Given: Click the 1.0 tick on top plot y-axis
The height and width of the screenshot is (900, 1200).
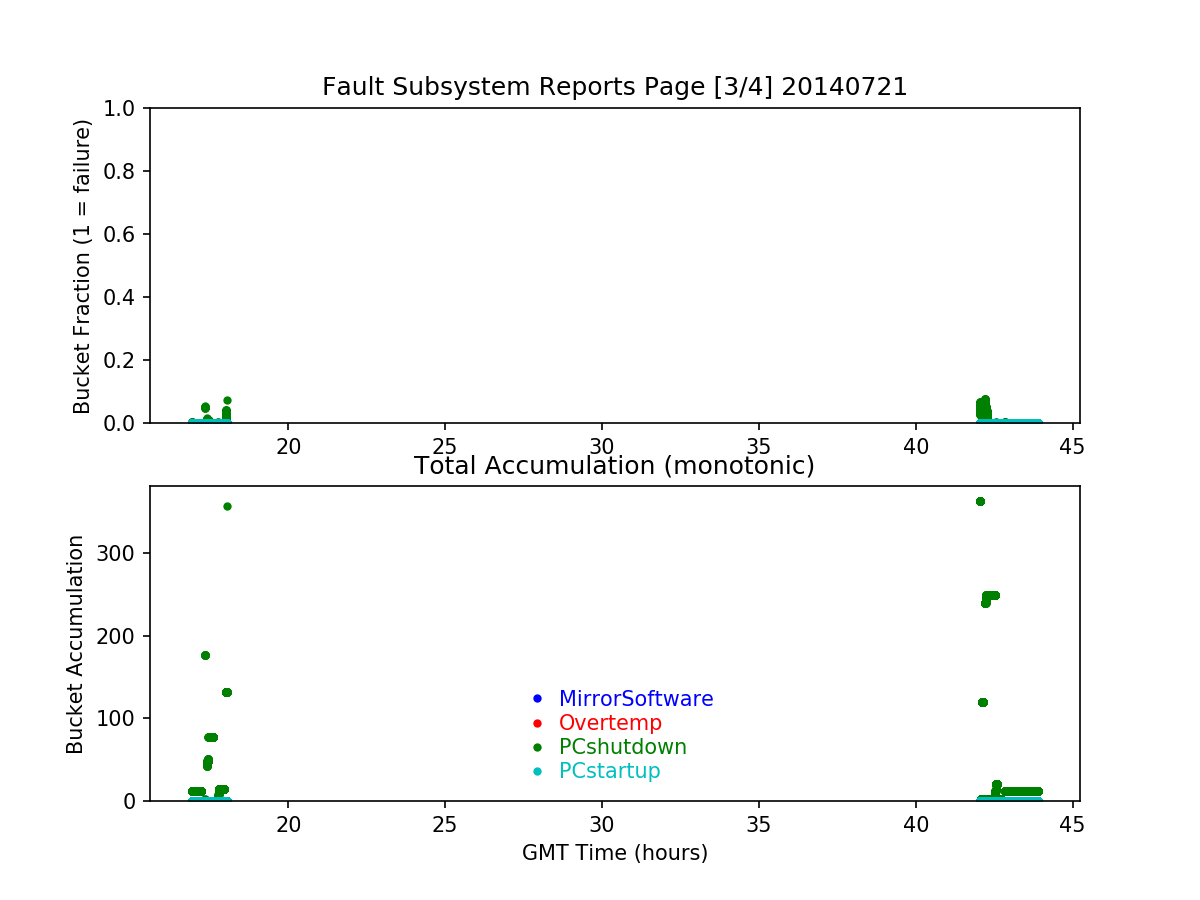Looking at the screenshot, I should [x=126, y=108].
